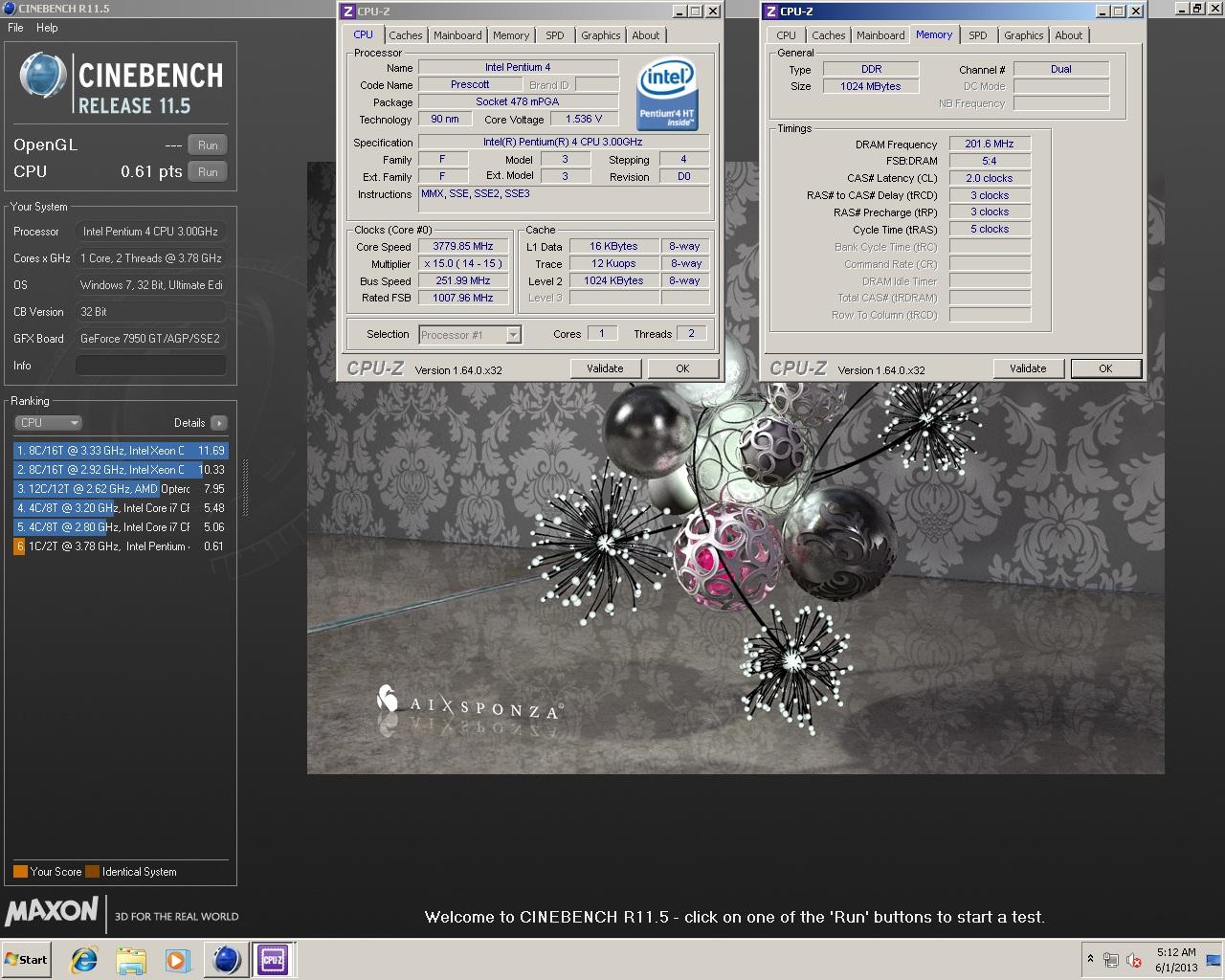Switch to Graphics tab in left CPU-Z window

pos(601,35)
